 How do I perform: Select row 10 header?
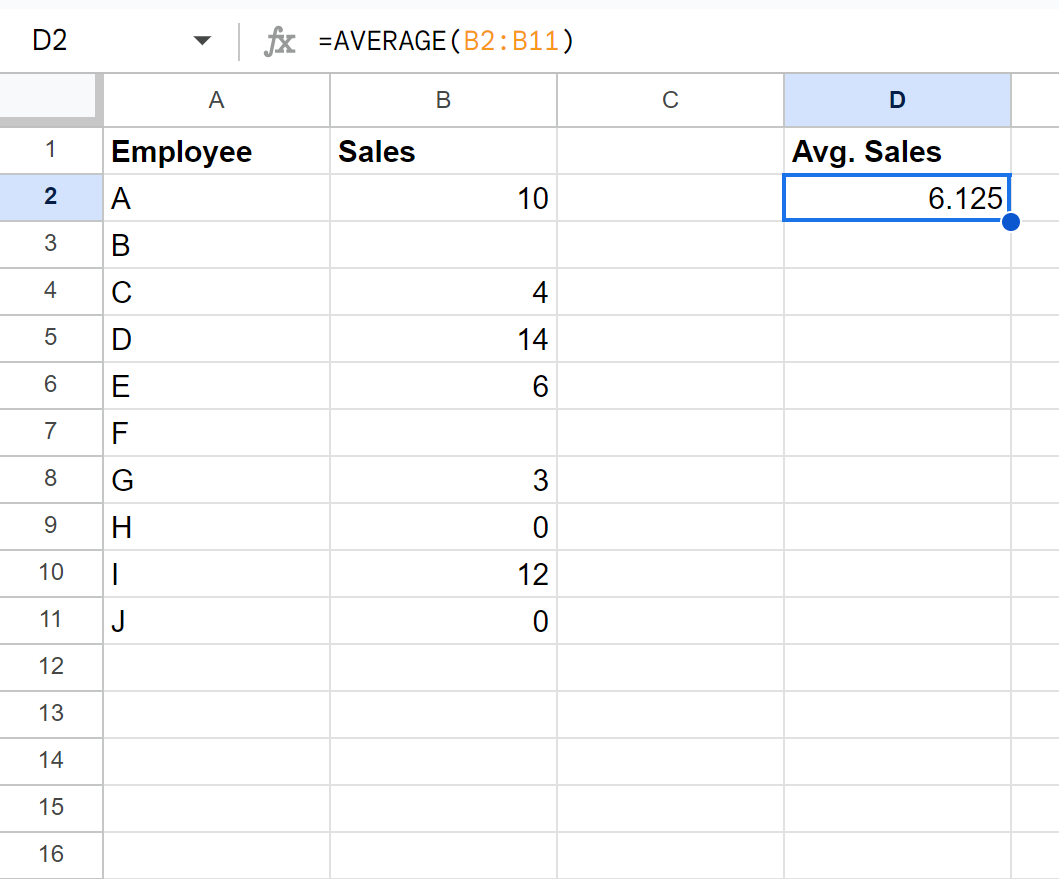tap(51, 573)
